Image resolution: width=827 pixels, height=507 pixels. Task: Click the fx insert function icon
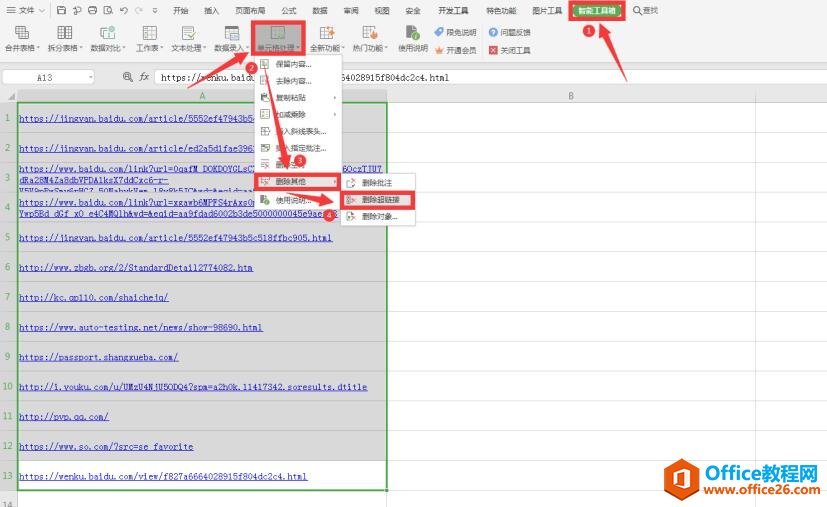(144, 76)
